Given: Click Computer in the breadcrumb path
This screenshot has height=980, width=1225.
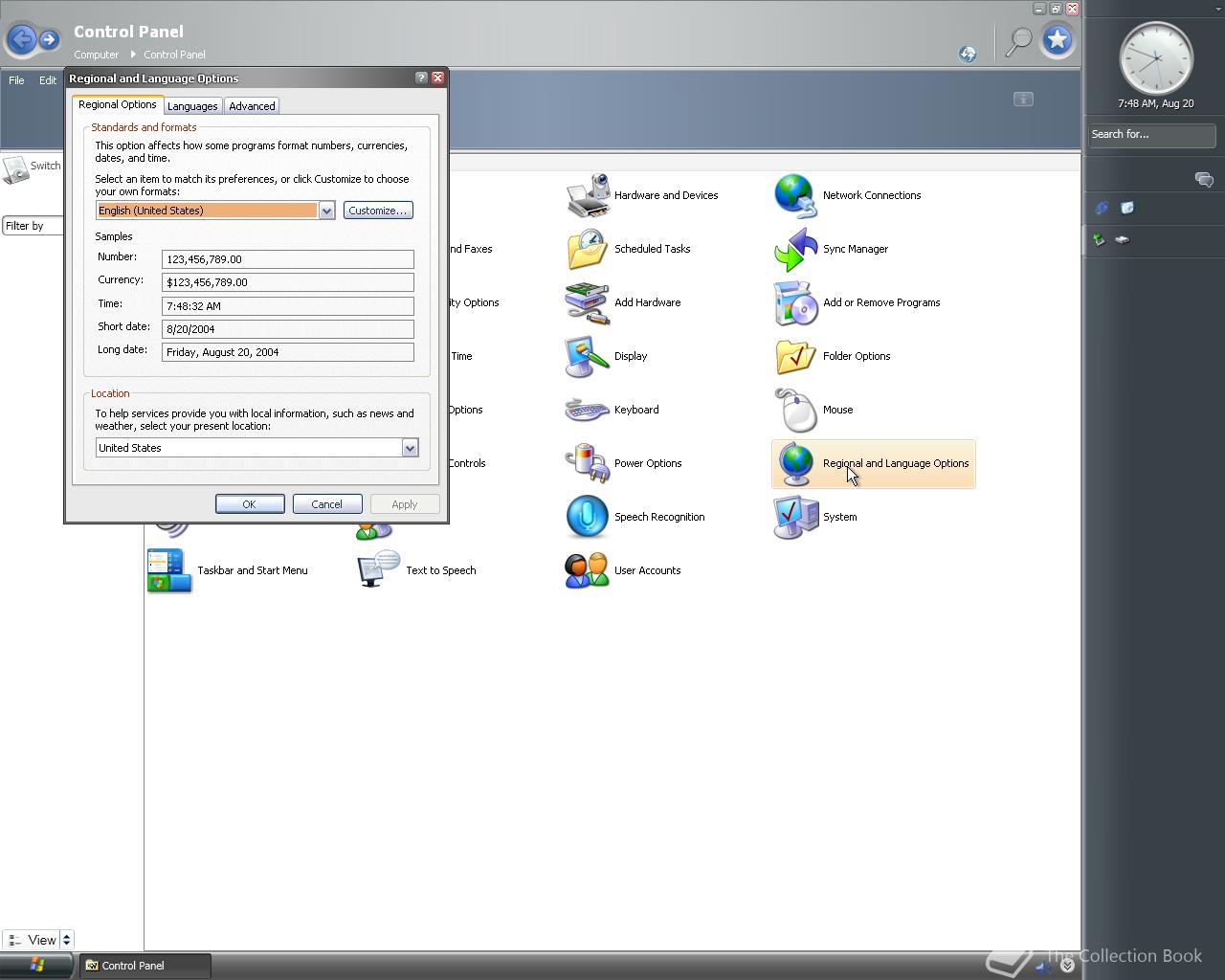Looking at the screenshot, I should point(96,55).
